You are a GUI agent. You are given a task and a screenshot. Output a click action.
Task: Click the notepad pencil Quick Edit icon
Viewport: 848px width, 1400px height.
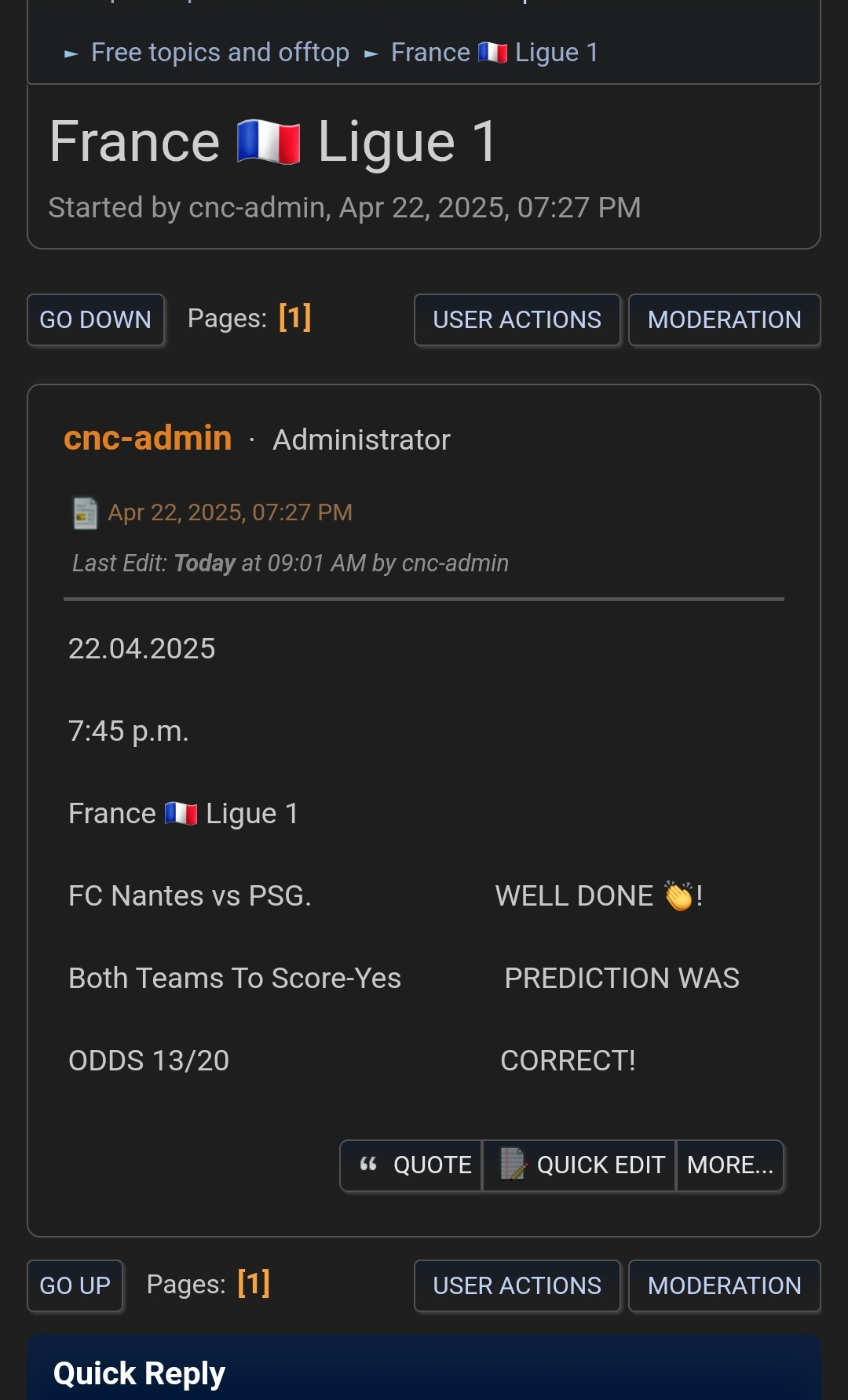point(514,1164)
